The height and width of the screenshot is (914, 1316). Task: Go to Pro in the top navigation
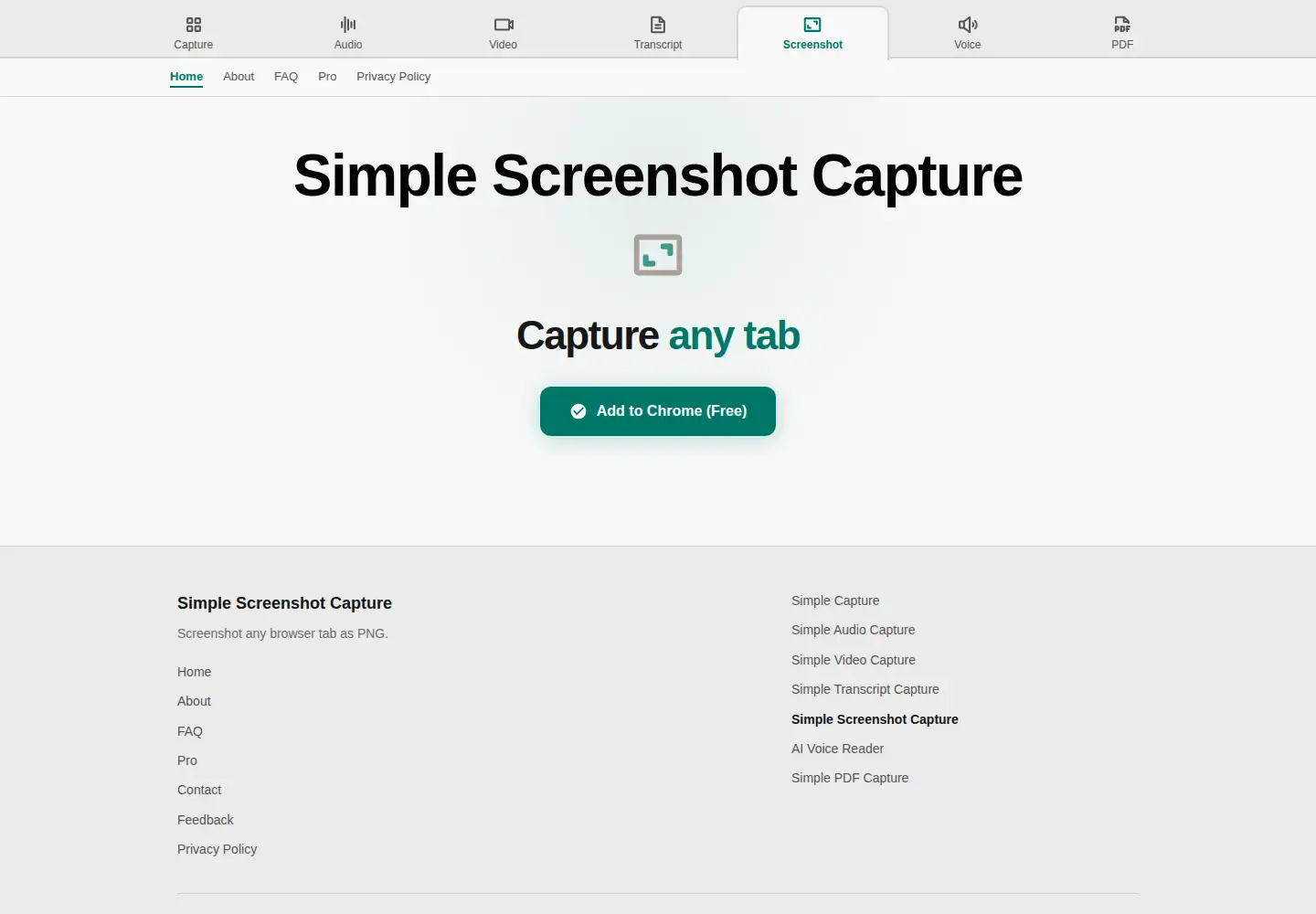pyautogui.click(x=327, y=77)
